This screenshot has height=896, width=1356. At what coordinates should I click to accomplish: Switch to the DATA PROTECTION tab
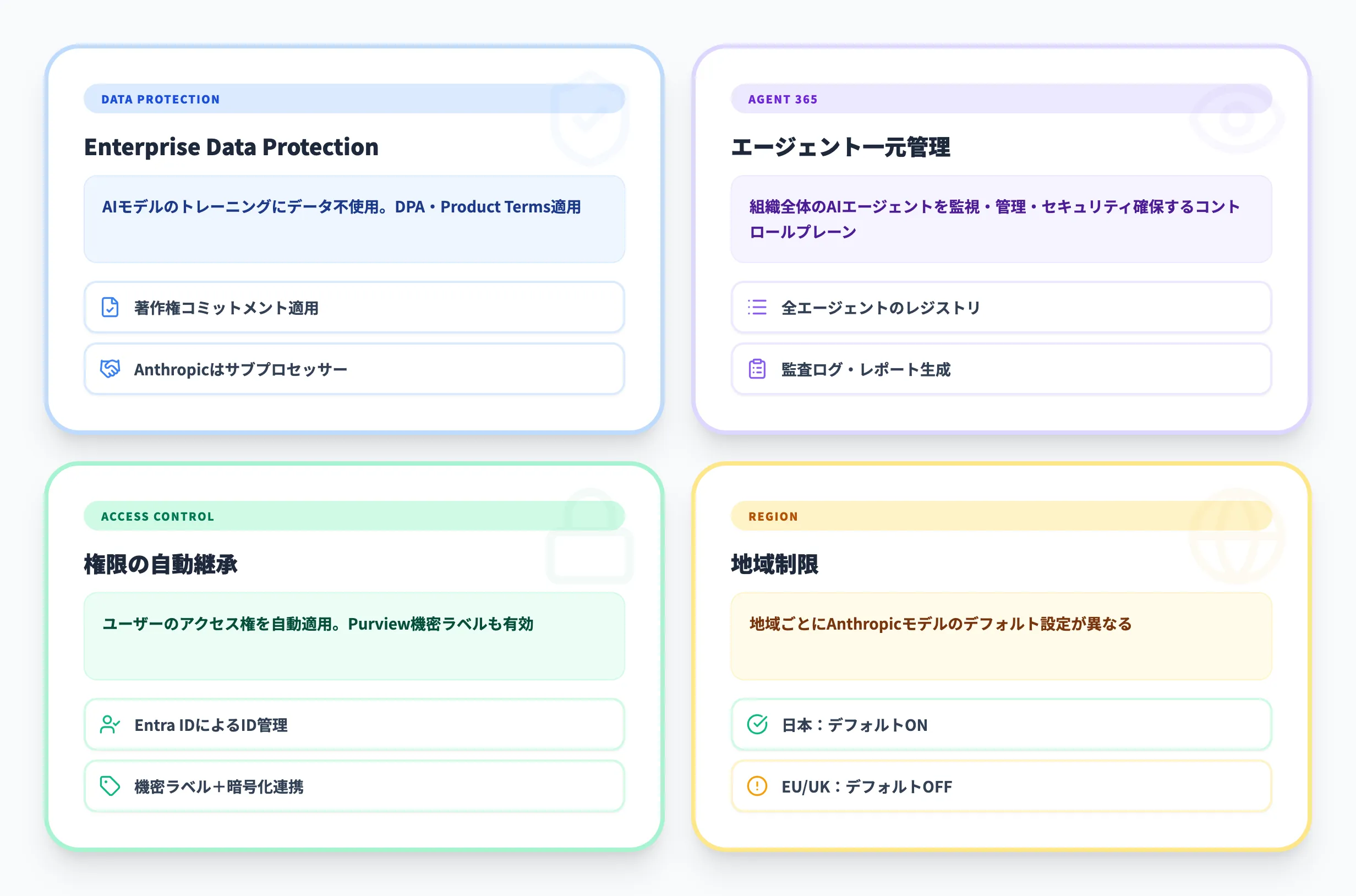click(161, 99)
